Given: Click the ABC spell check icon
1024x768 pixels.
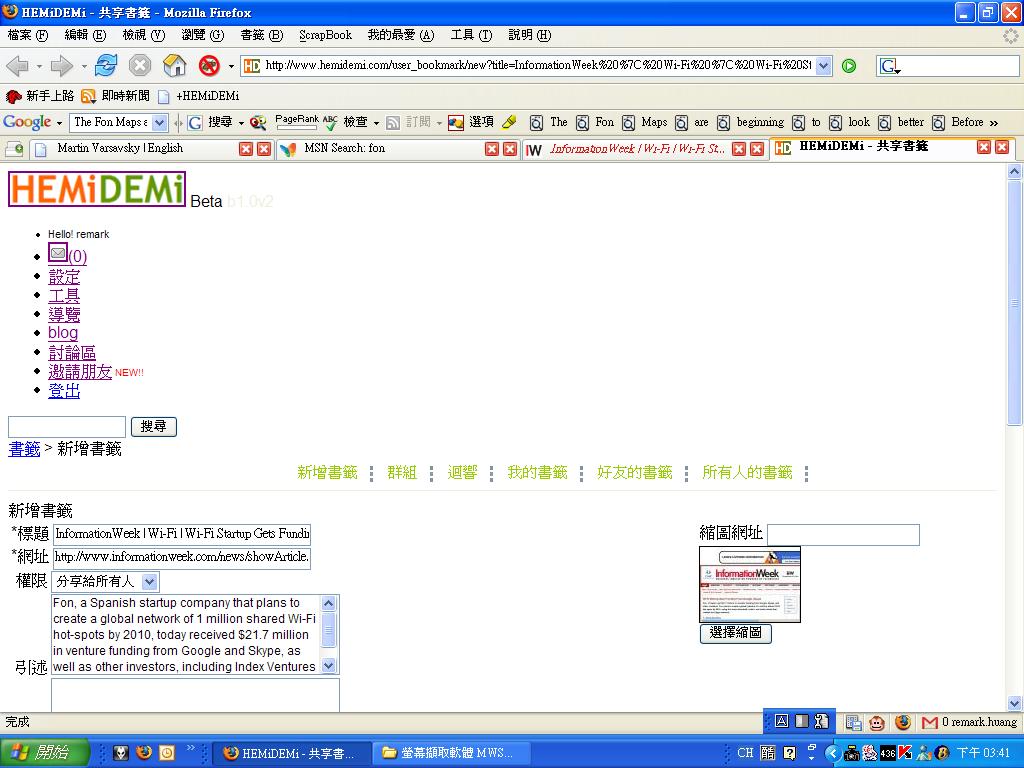Looking at the screenshot, I should pyautogui.click(x=330, y=121).
